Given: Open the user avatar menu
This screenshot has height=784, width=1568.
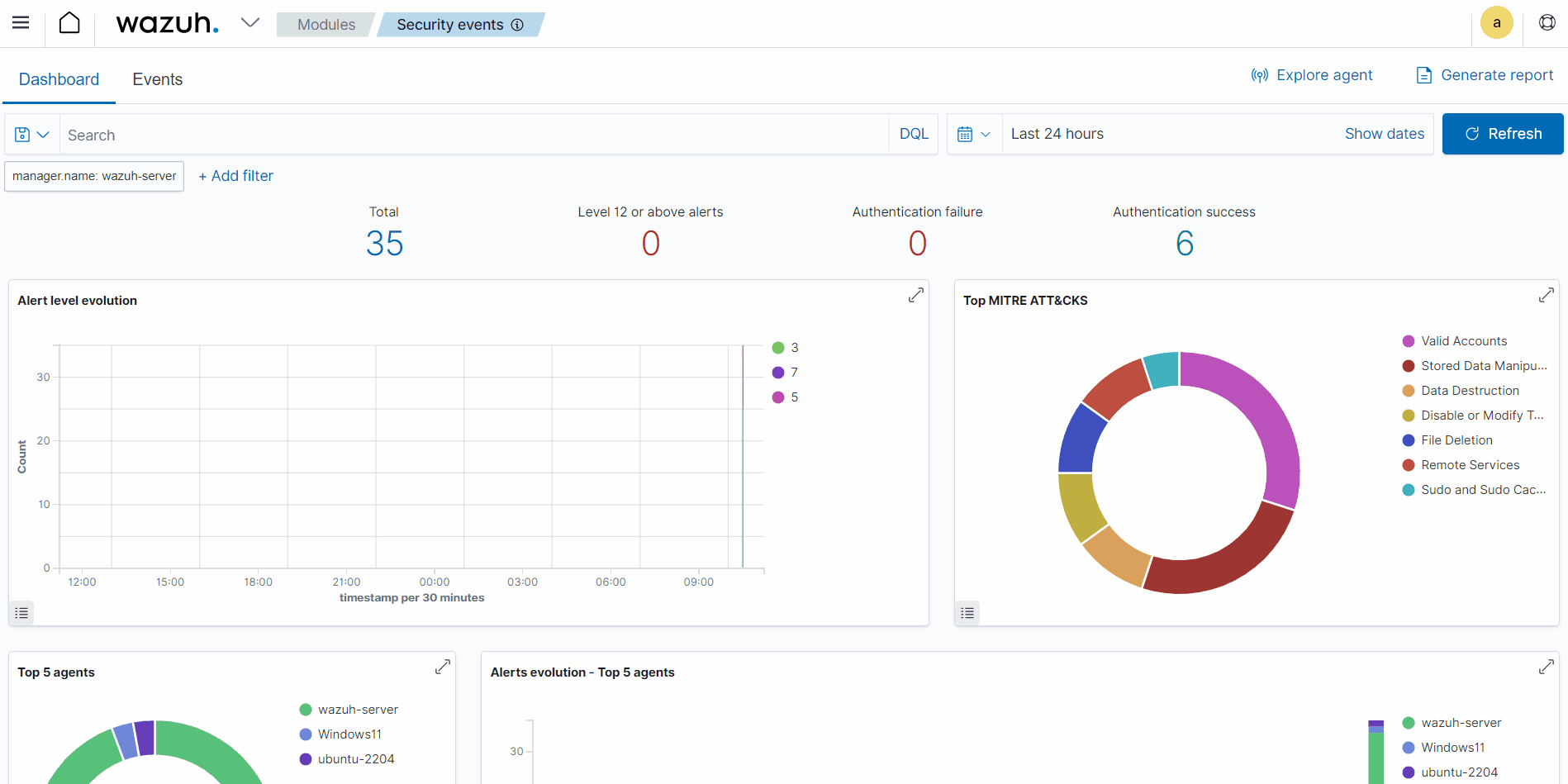Looking at the screenshot, I should [1496, 23].
